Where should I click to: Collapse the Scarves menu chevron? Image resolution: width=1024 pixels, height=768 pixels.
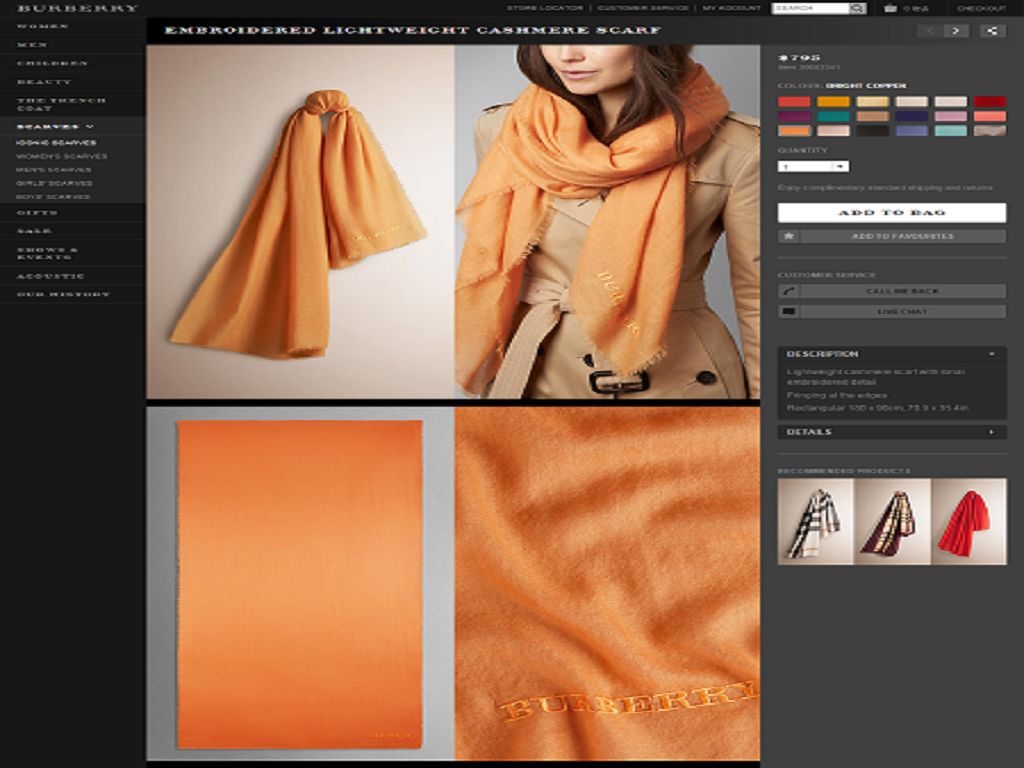(90, 126)
